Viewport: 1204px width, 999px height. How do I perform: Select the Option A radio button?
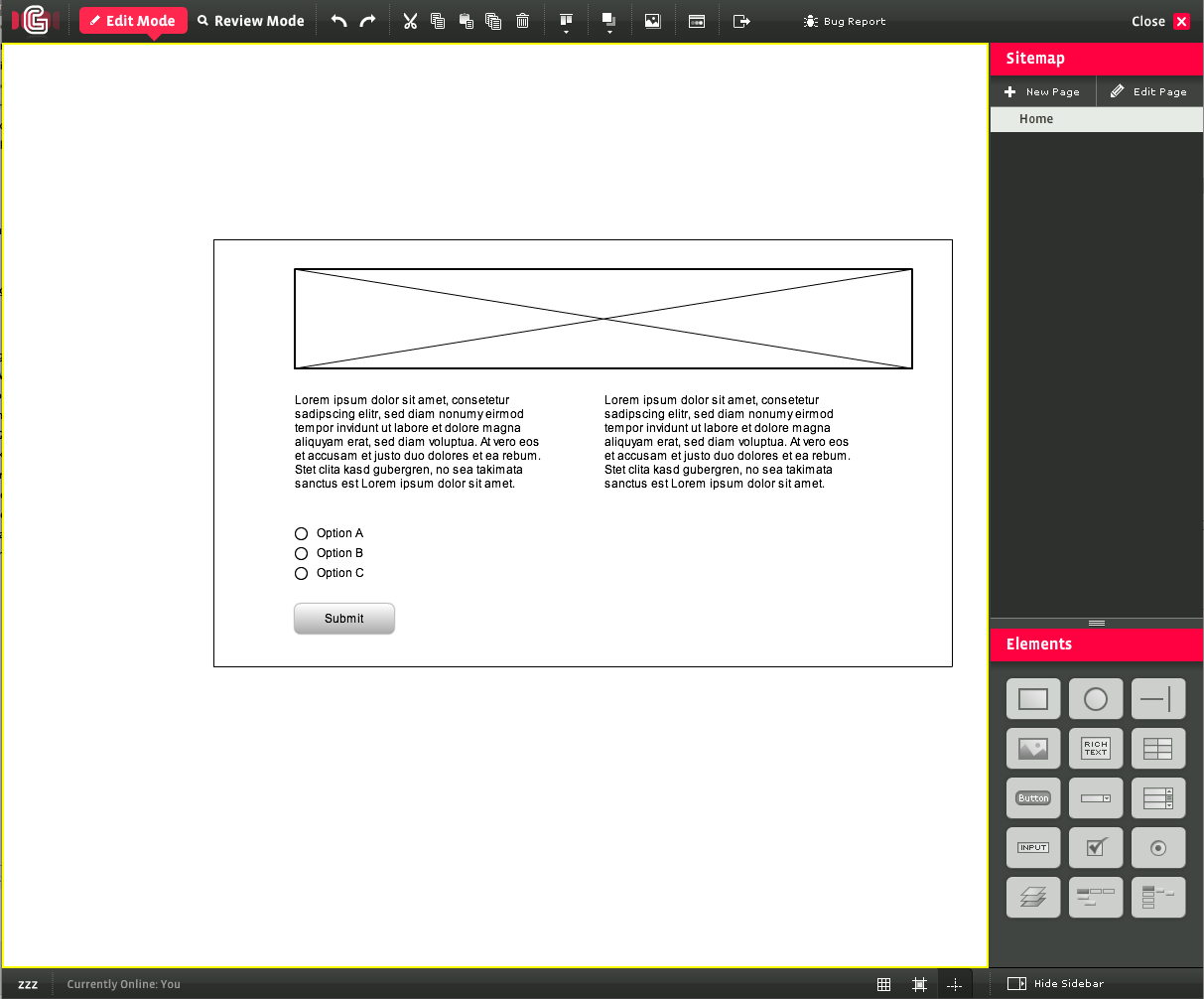point(302,533)
